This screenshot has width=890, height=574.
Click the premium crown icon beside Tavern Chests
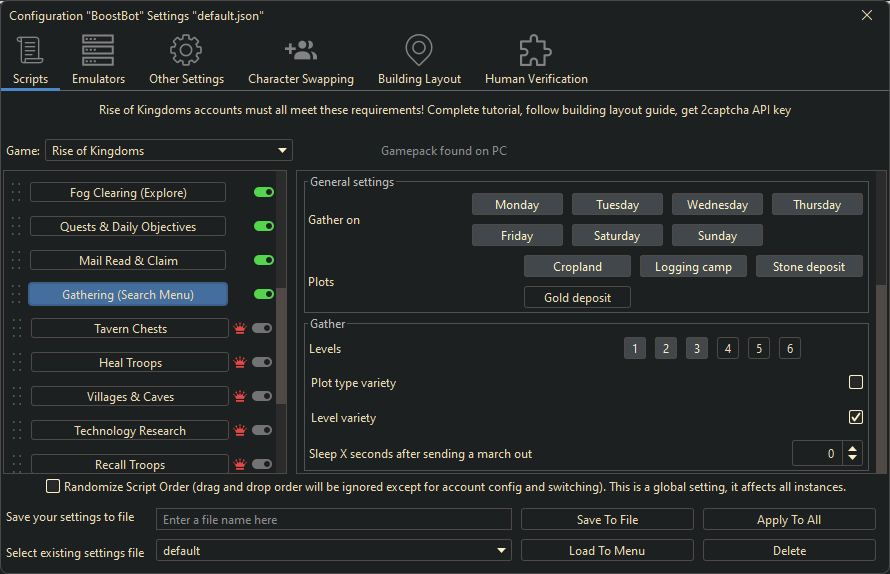[240, 328]
